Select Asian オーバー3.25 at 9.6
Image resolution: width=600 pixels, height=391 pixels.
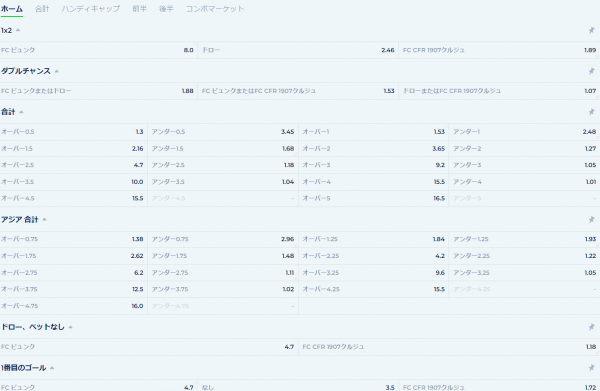coord(373,273)
